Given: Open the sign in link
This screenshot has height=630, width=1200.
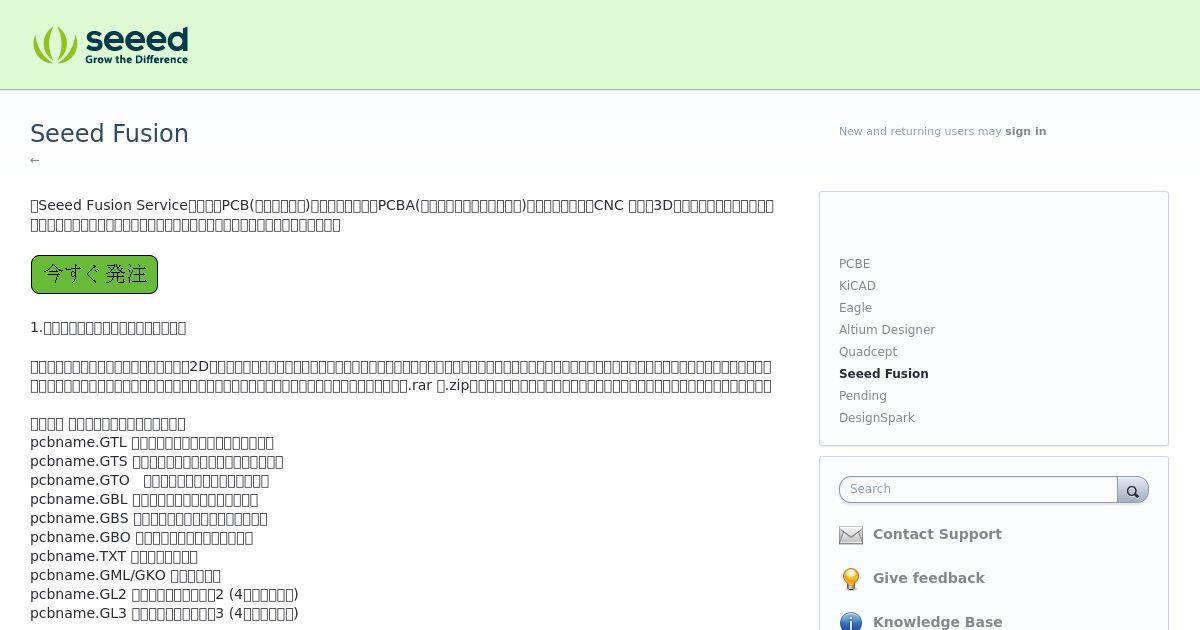Looking at the screenshot, I should coord(1025,131).
